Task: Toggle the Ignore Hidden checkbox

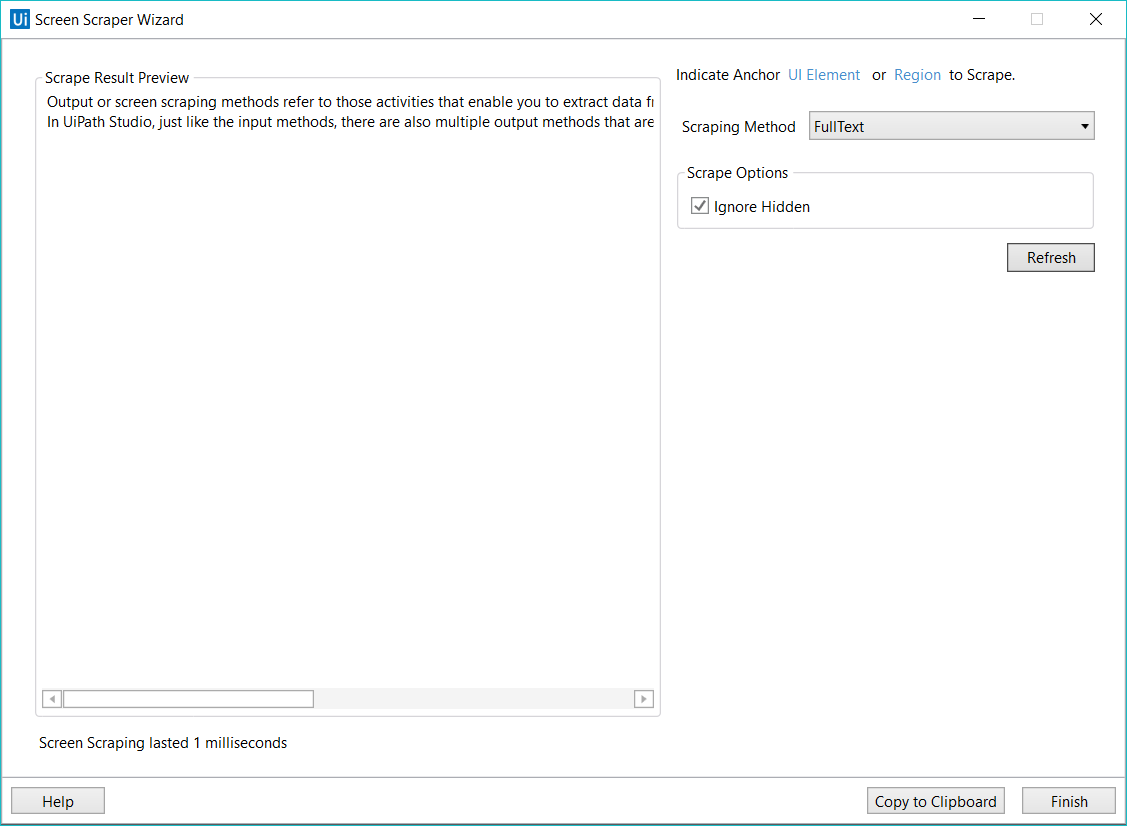Action: [699, 206]
